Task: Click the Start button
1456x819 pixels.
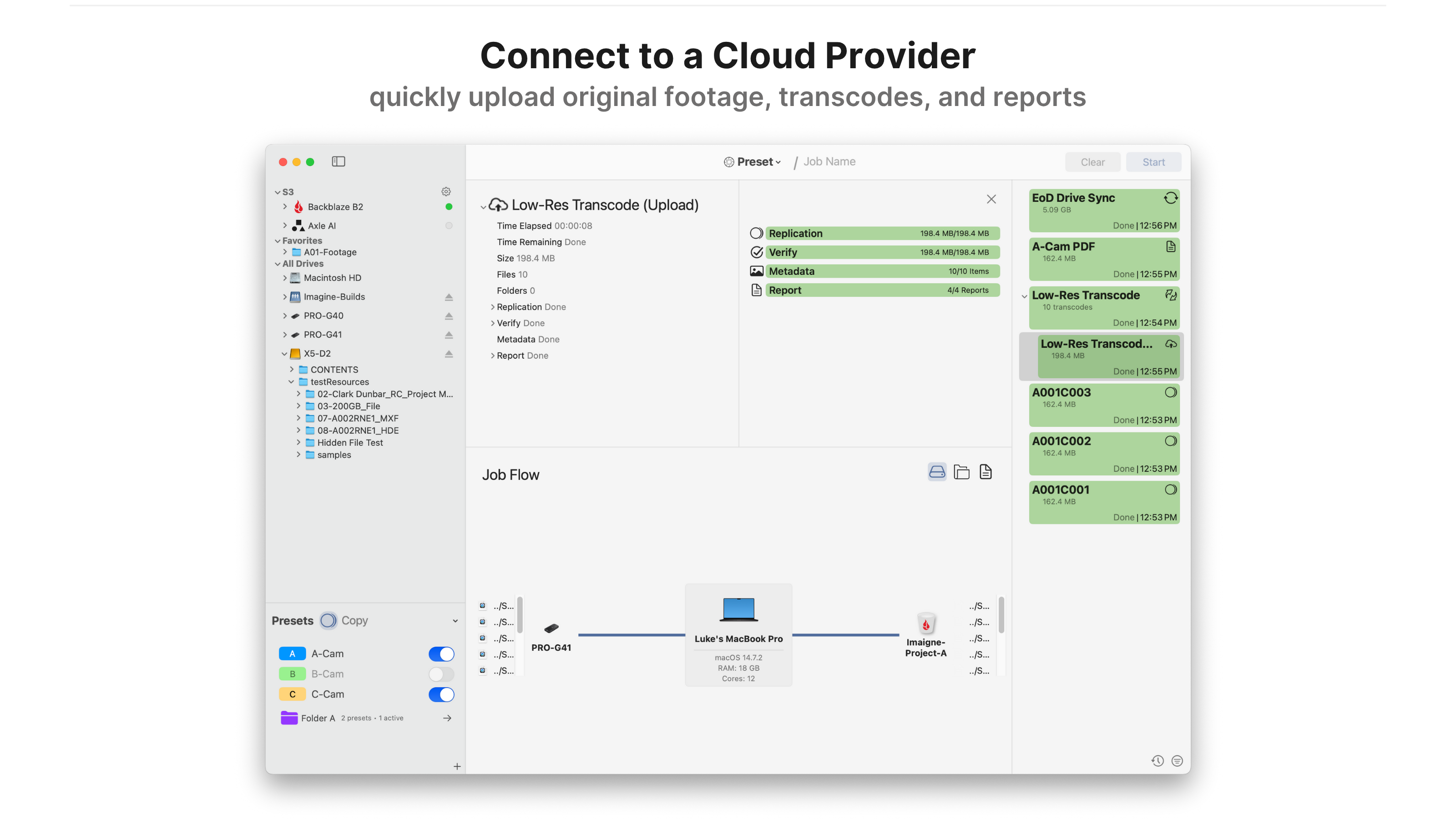Action: click(x=1153, y=162)
